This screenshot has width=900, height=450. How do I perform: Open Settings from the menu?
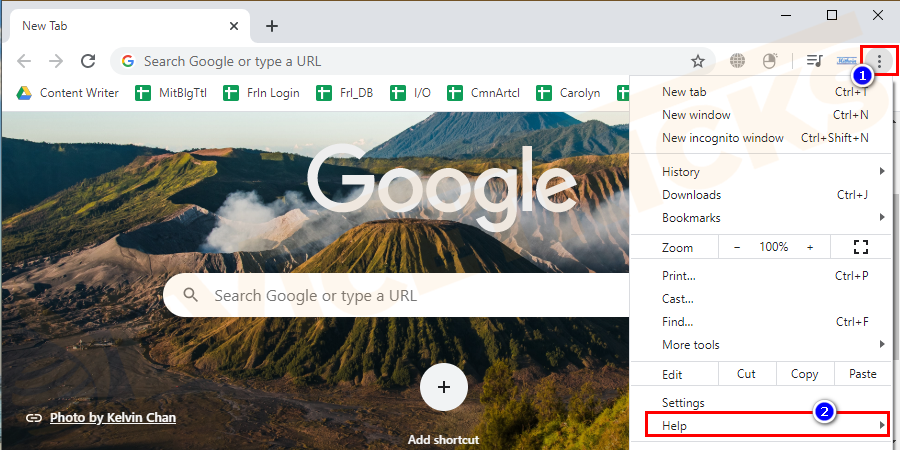pyautogui.click(x=761, y=402)
